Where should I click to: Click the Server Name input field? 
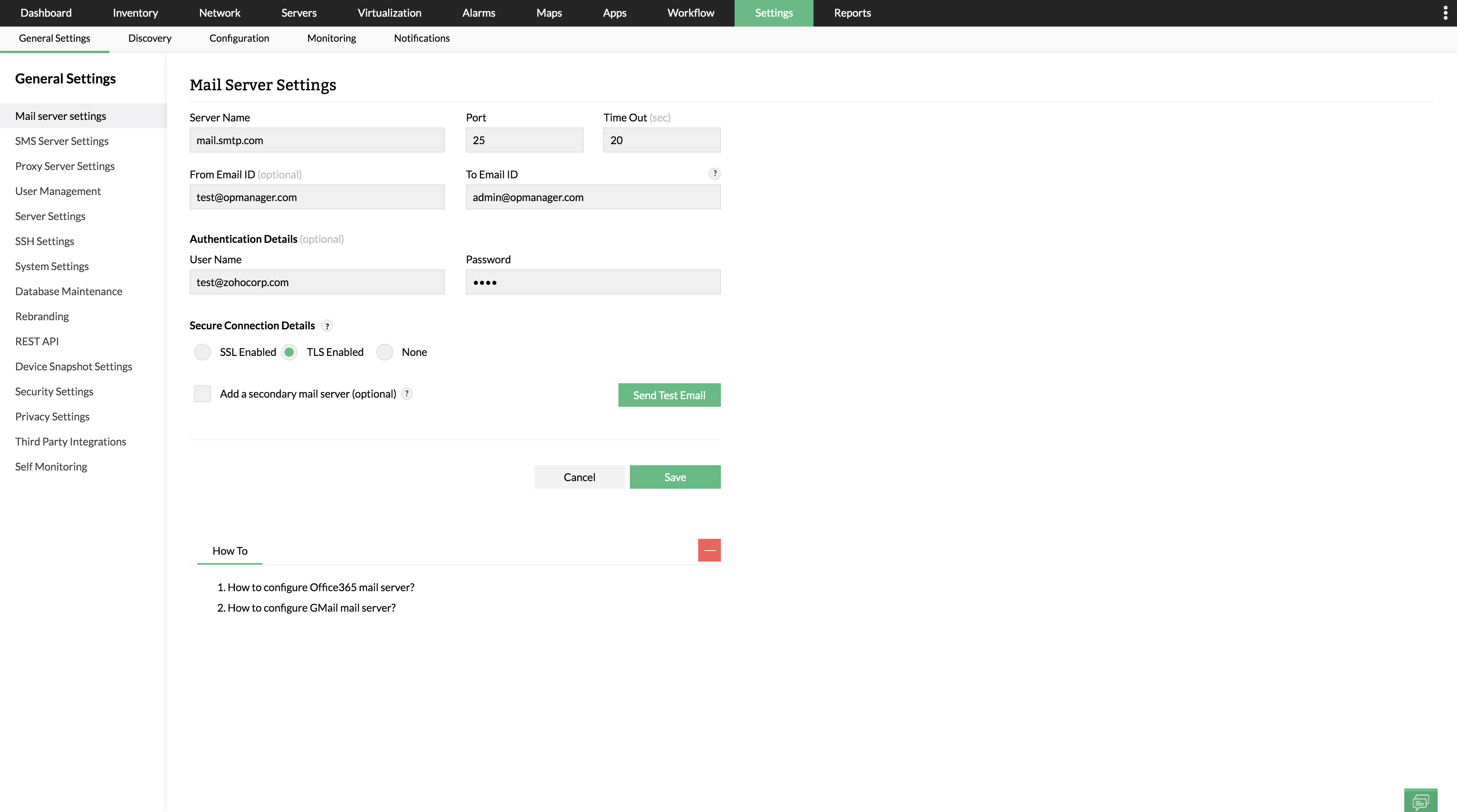click(x=317, y=140)
